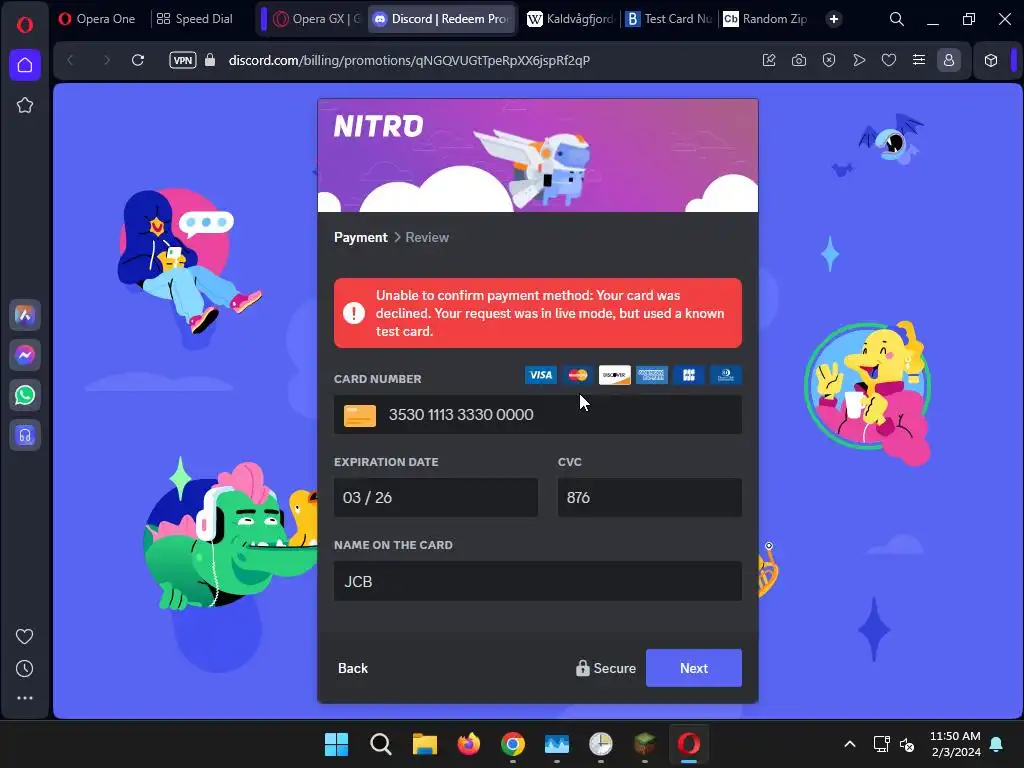Open File Explorer from taskbar

424,744
